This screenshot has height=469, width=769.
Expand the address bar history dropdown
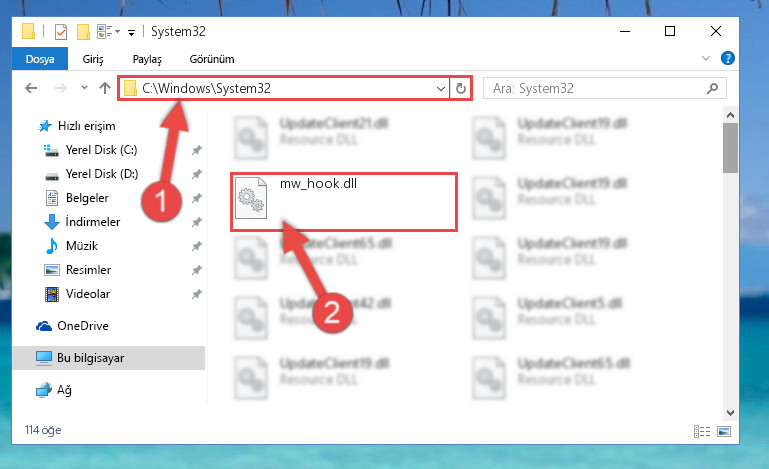pos(440,89)
